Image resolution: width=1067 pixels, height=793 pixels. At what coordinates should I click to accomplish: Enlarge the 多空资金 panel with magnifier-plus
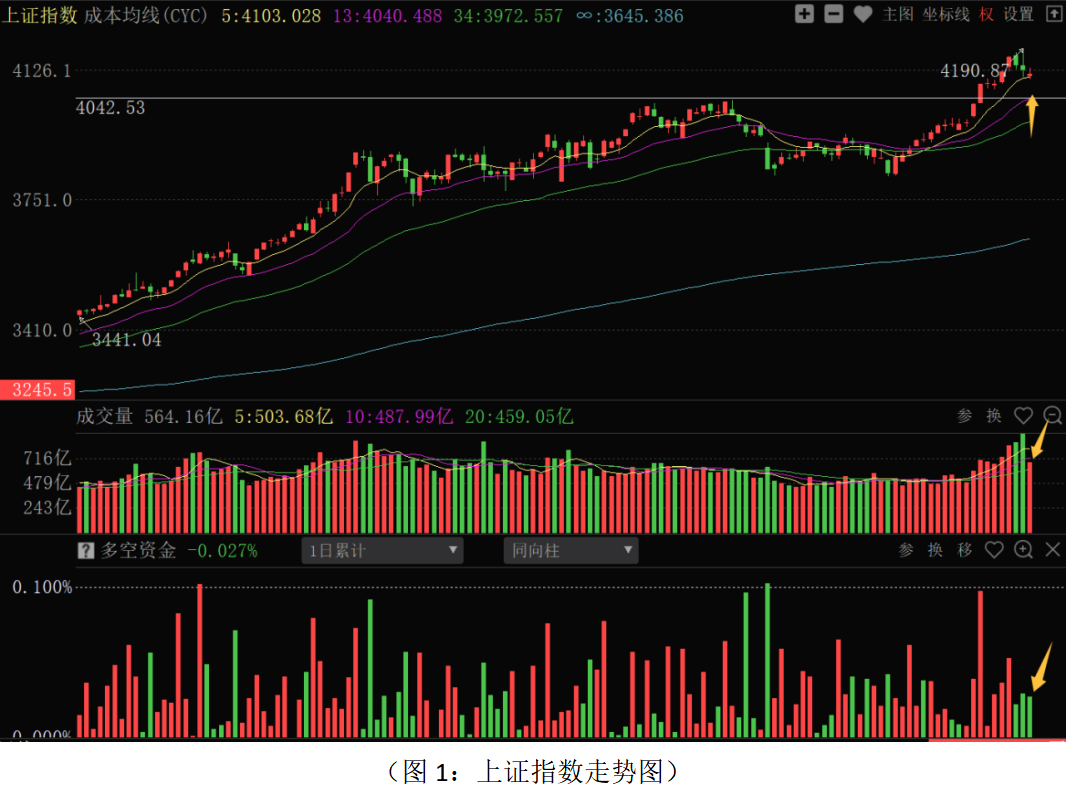(x=1023, y=550)
